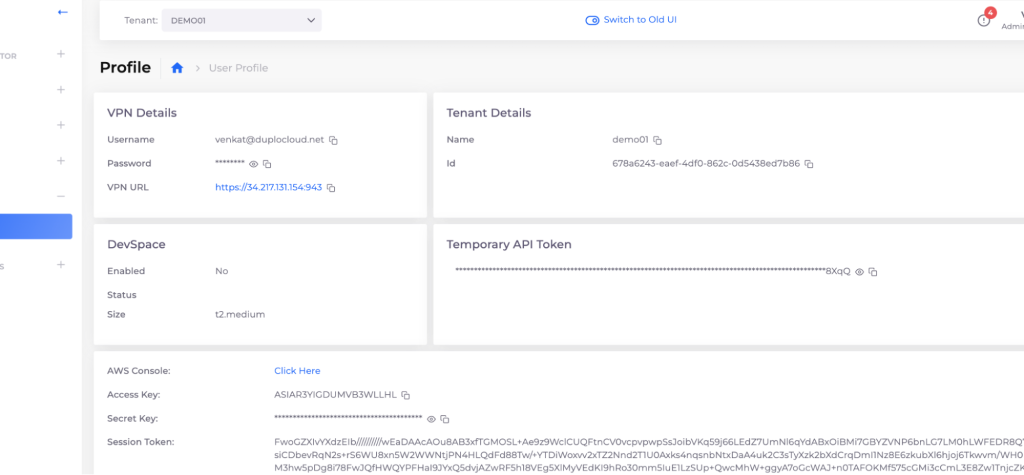
Task: Open the VPN URL link
Action: (x=268, y=188)
